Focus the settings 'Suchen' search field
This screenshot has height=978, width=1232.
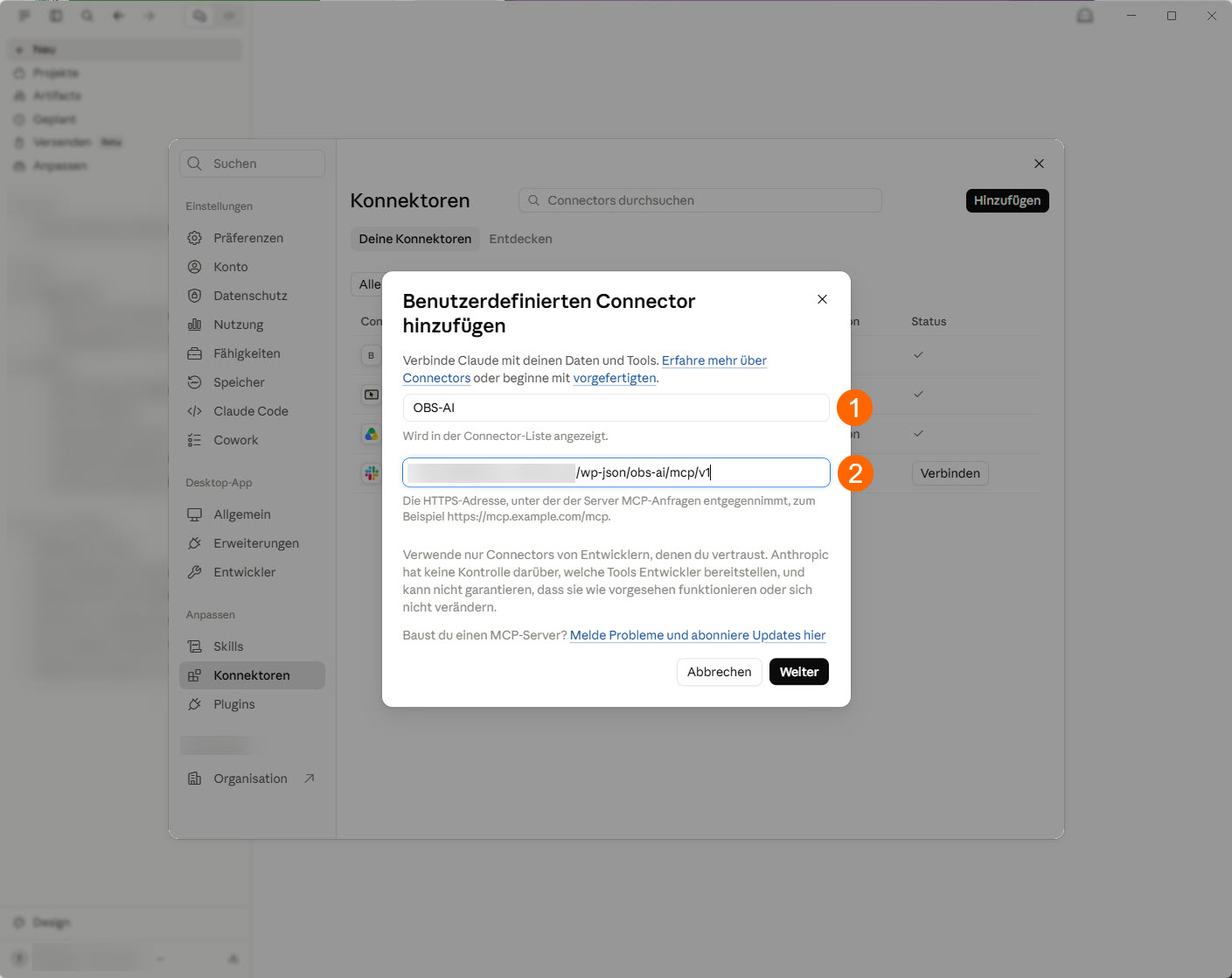click(253, 164)
